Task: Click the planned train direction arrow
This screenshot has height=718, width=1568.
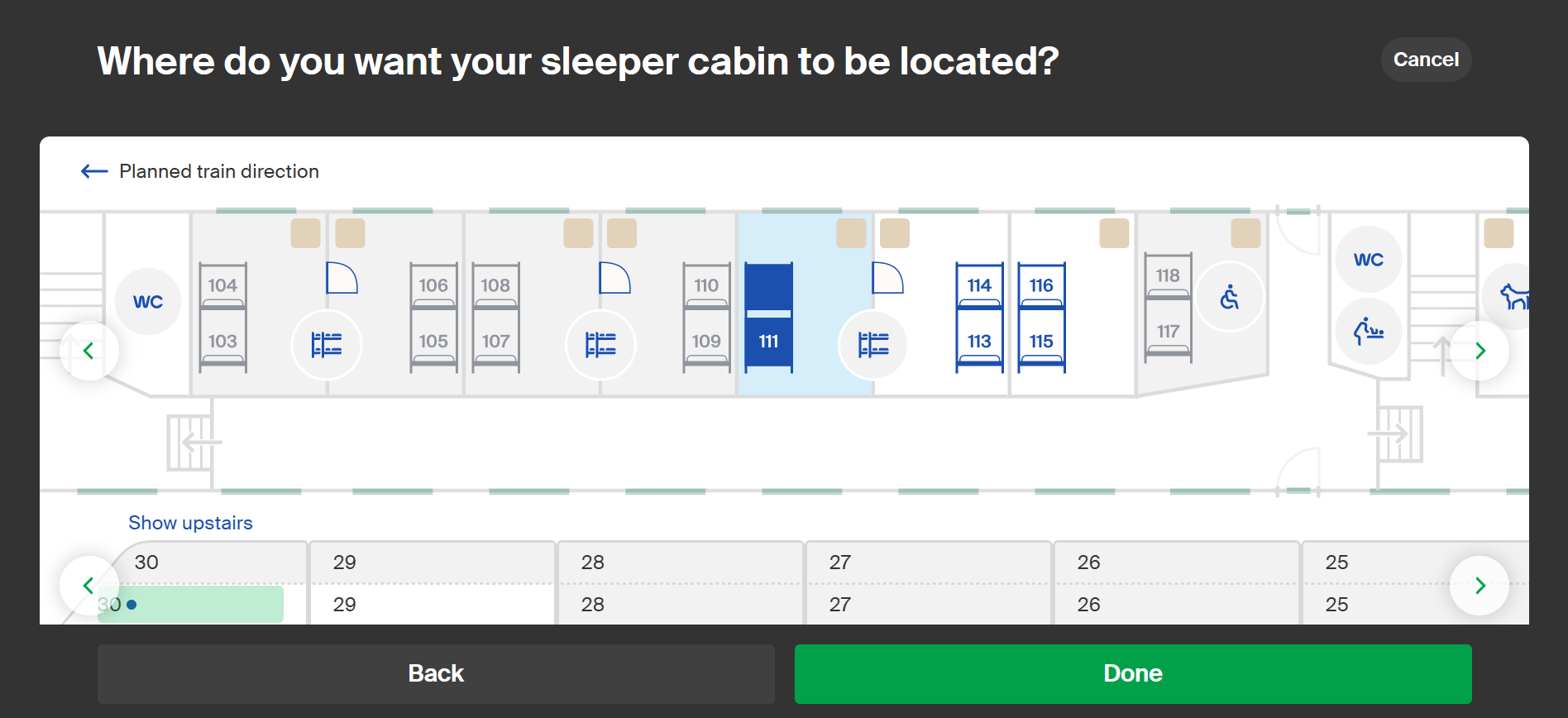Action: [x=93, y=171]
